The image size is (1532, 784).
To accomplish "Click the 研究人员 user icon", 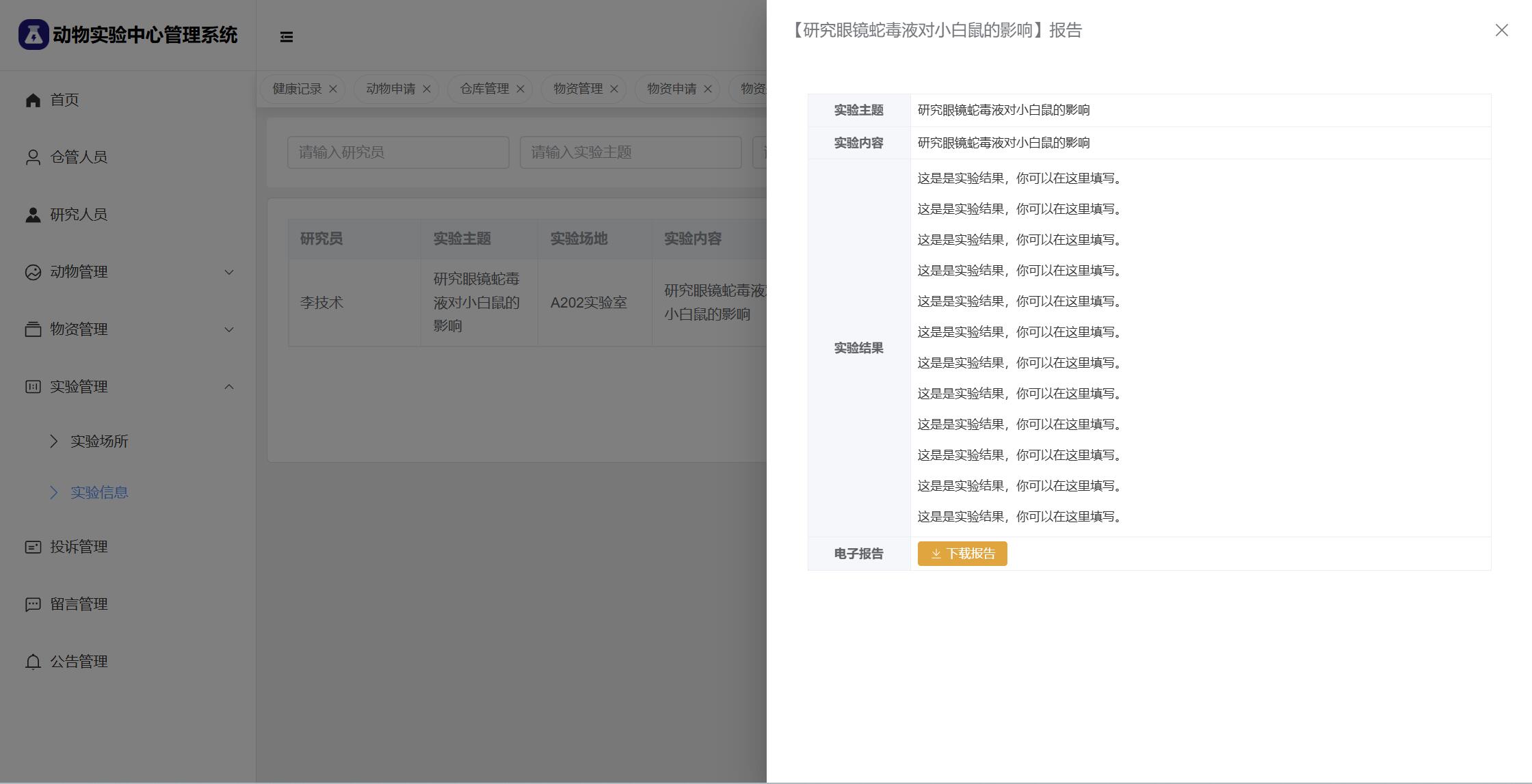I will tap(33, 215).
